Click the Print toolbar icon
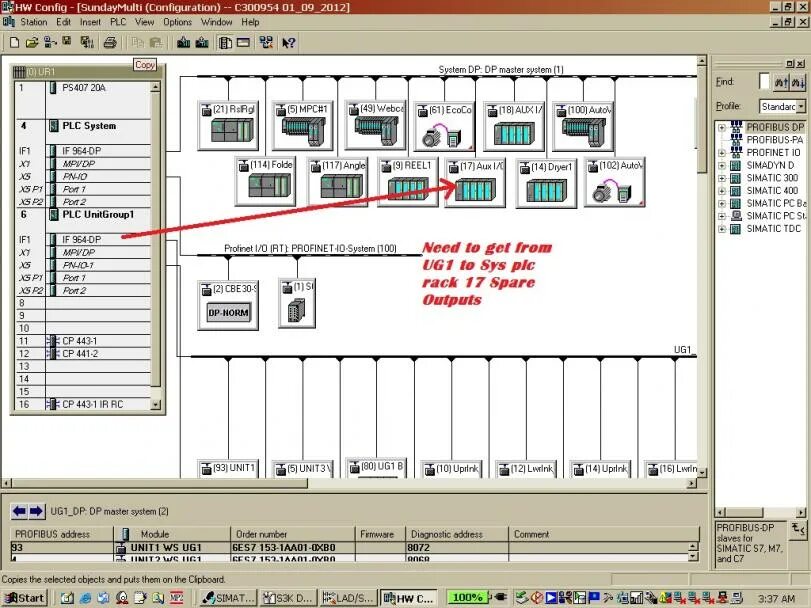This screenshot has width=811, height=608. [110, 42]
